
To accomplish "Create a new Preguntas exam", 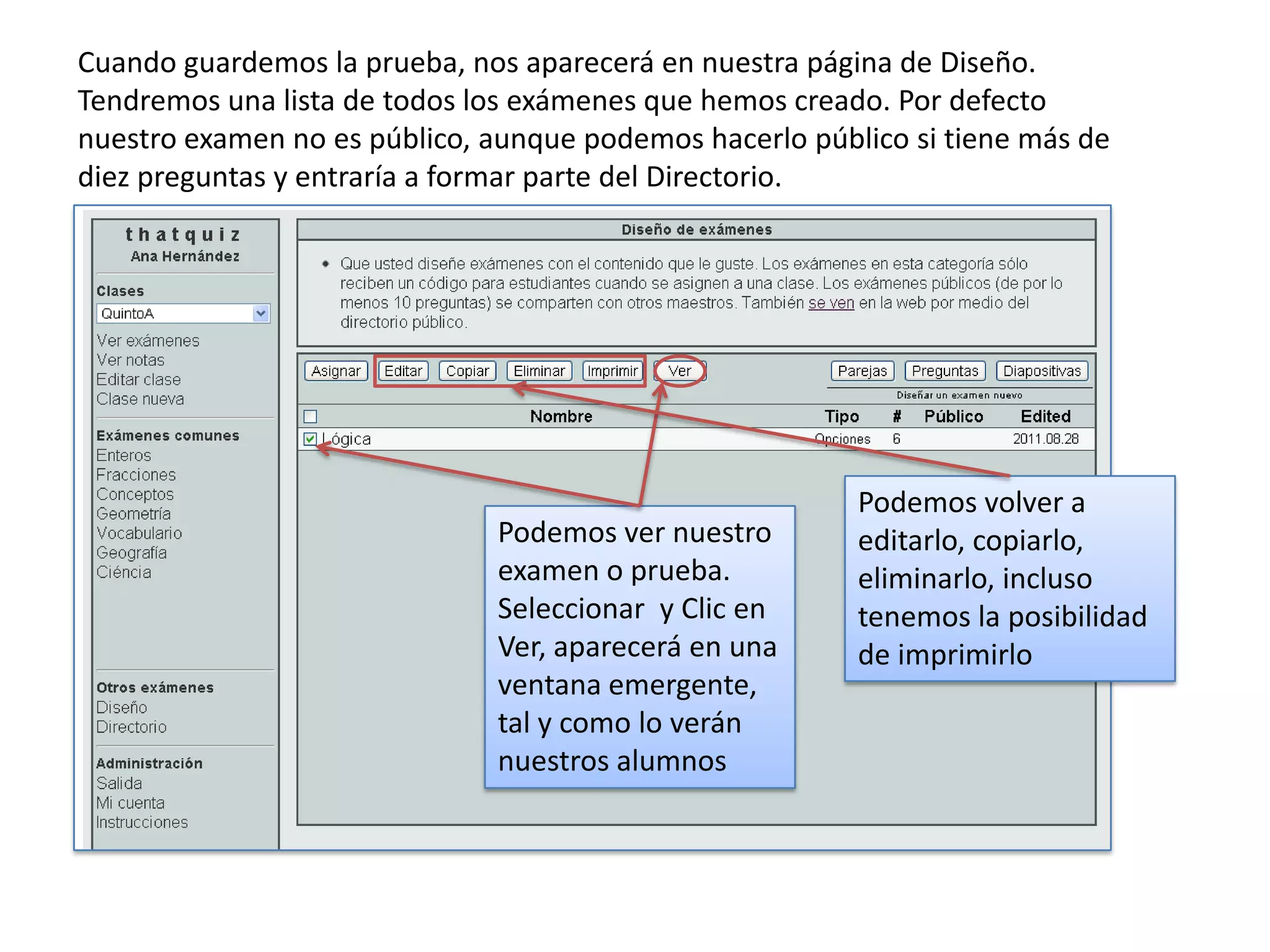I will coord(945,371).
